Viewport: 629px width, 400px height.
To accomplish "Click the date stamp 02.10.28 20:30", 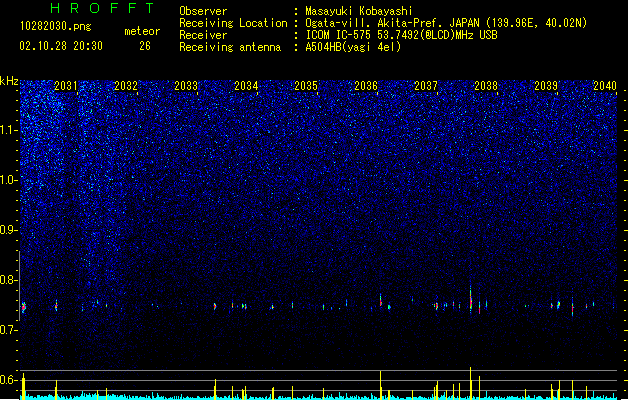I will (x=61, y=46).
